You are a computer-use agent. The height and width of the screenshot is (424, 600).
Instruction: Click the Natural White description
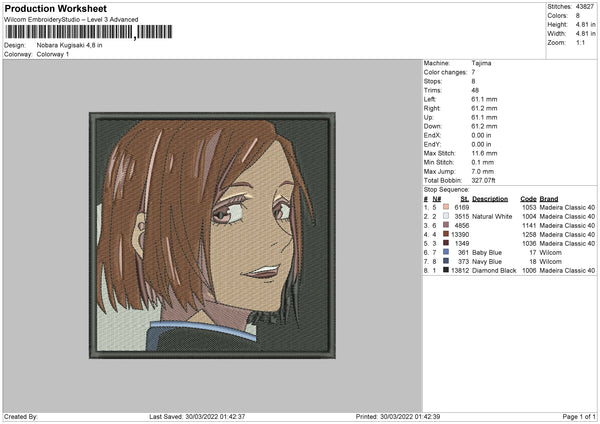(x=492, y=217)
